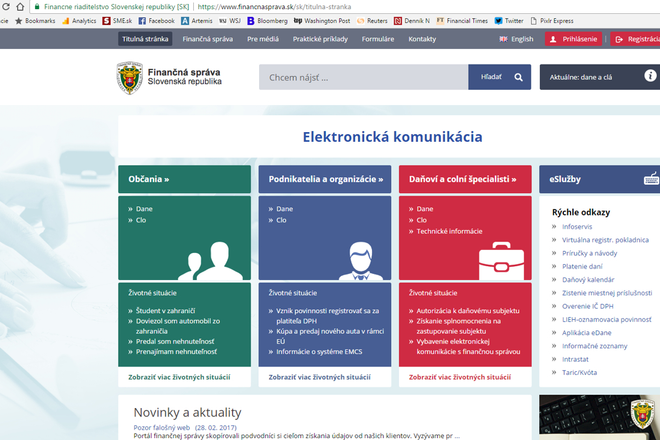Open the SME.sk bookmark
Viewport: 660px width, 440px height.
pyautogui.click(x=117, y=21)
